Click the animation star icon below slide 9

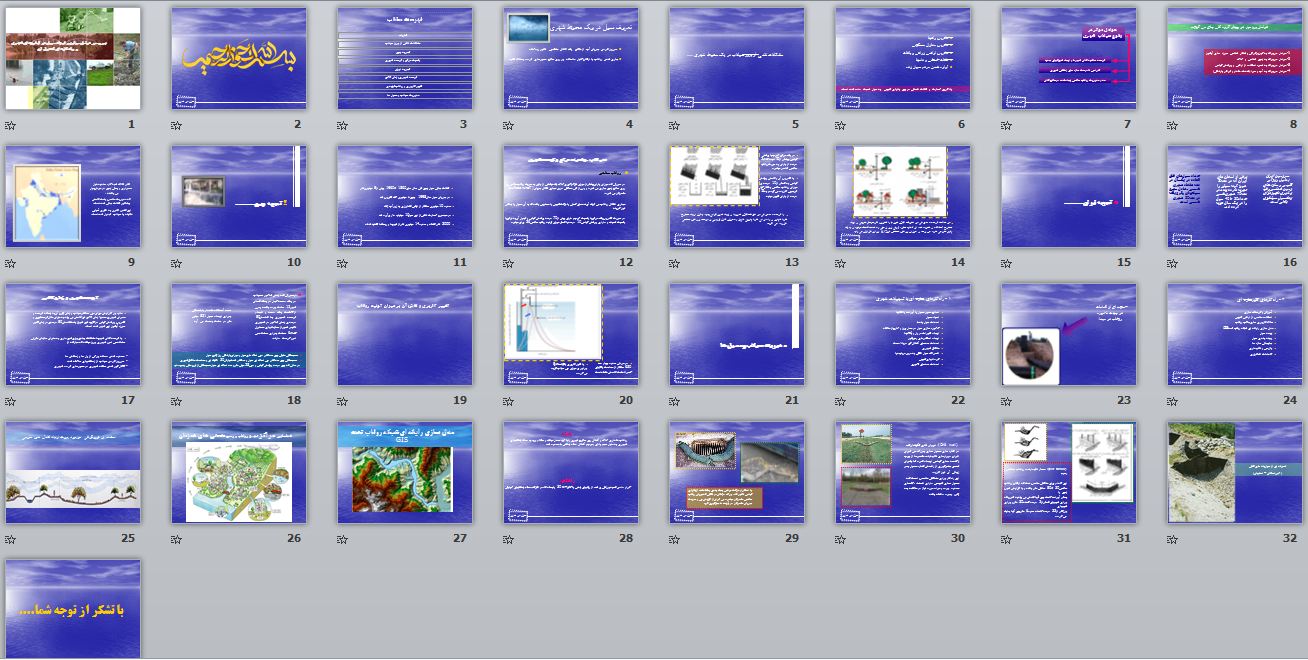10,264
